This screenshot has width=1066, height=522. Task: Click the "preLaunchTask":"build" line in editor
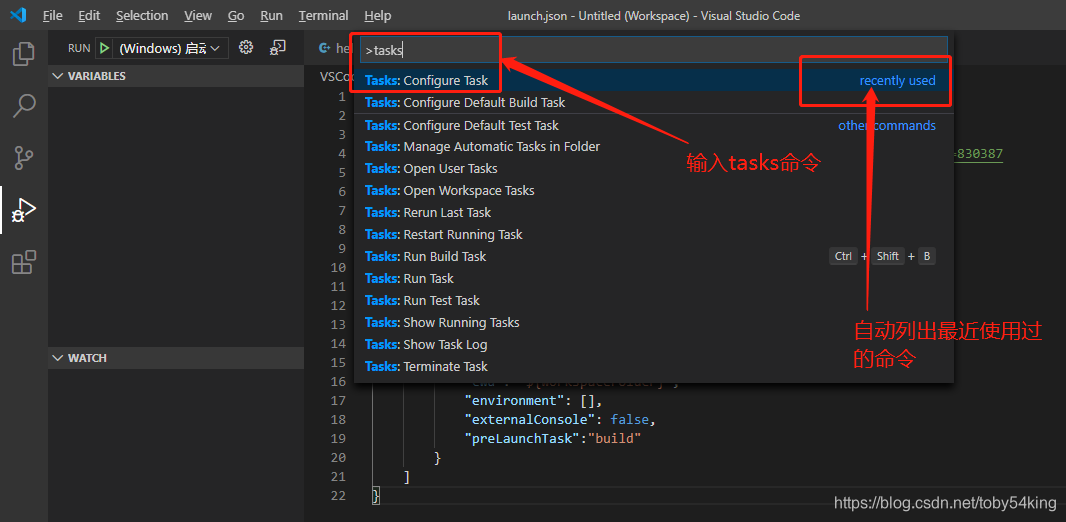click(x=553, y=438)
